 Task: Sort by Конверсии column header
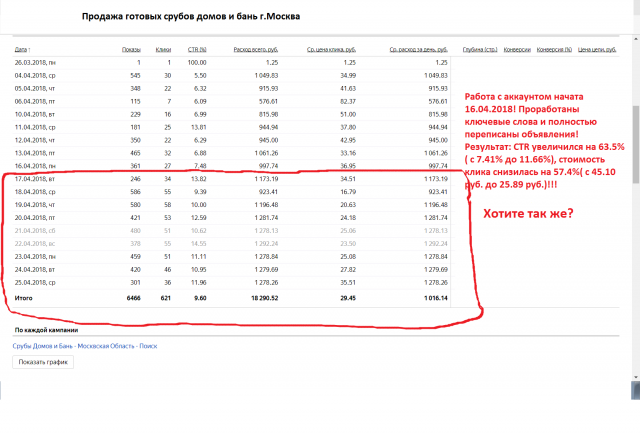point(517,49)
